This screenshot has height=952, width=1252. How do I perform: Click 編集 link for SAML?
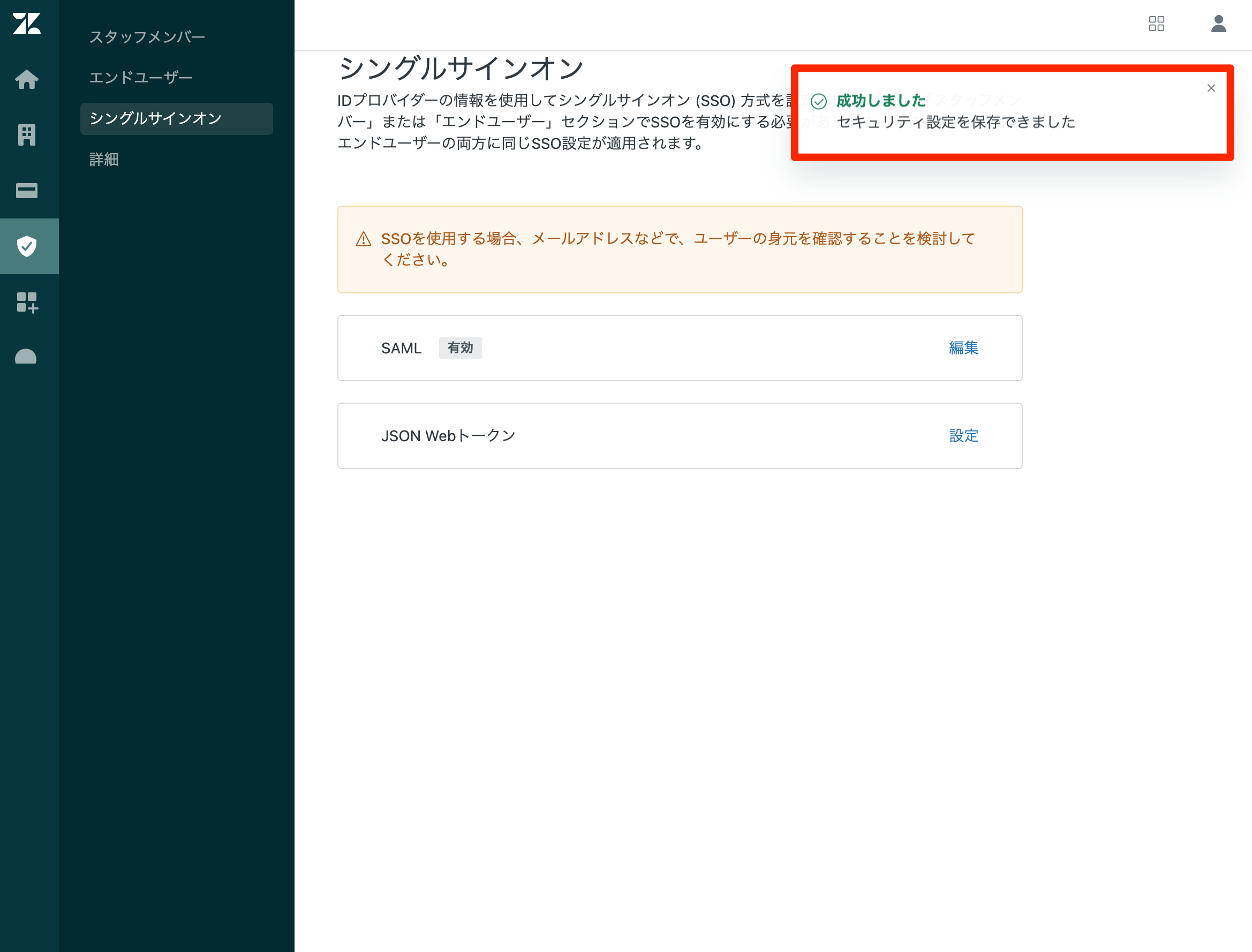click(963, 348)
